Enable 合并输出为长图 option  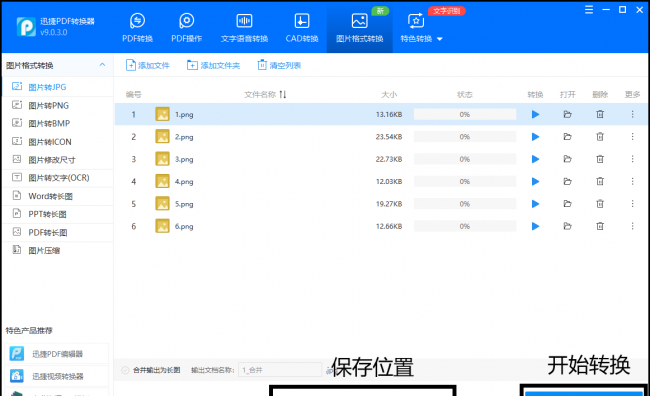(x=125, y=370)
